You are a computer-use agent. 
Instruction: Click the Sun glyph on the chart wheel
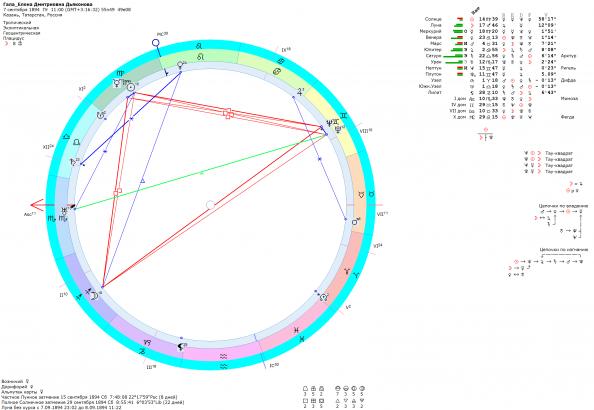[131, 88]
